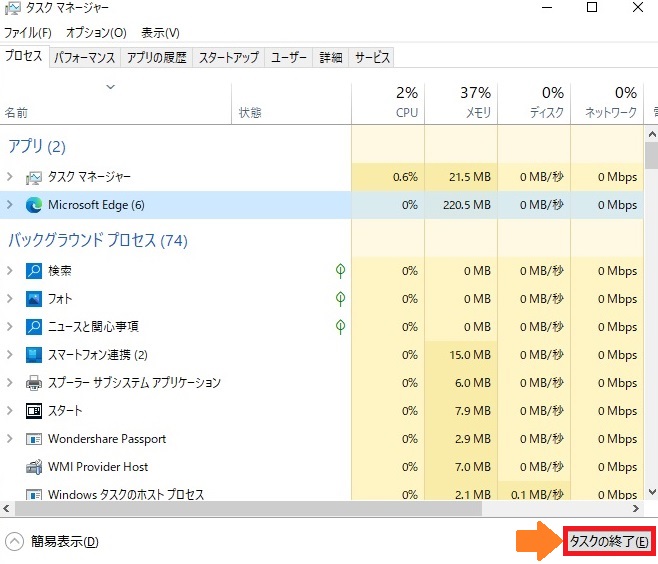Image resolution: width=658 pixels, height=564 pixels.
Task: Click the horizontal scrollbar left arrow
Action: 6,509
